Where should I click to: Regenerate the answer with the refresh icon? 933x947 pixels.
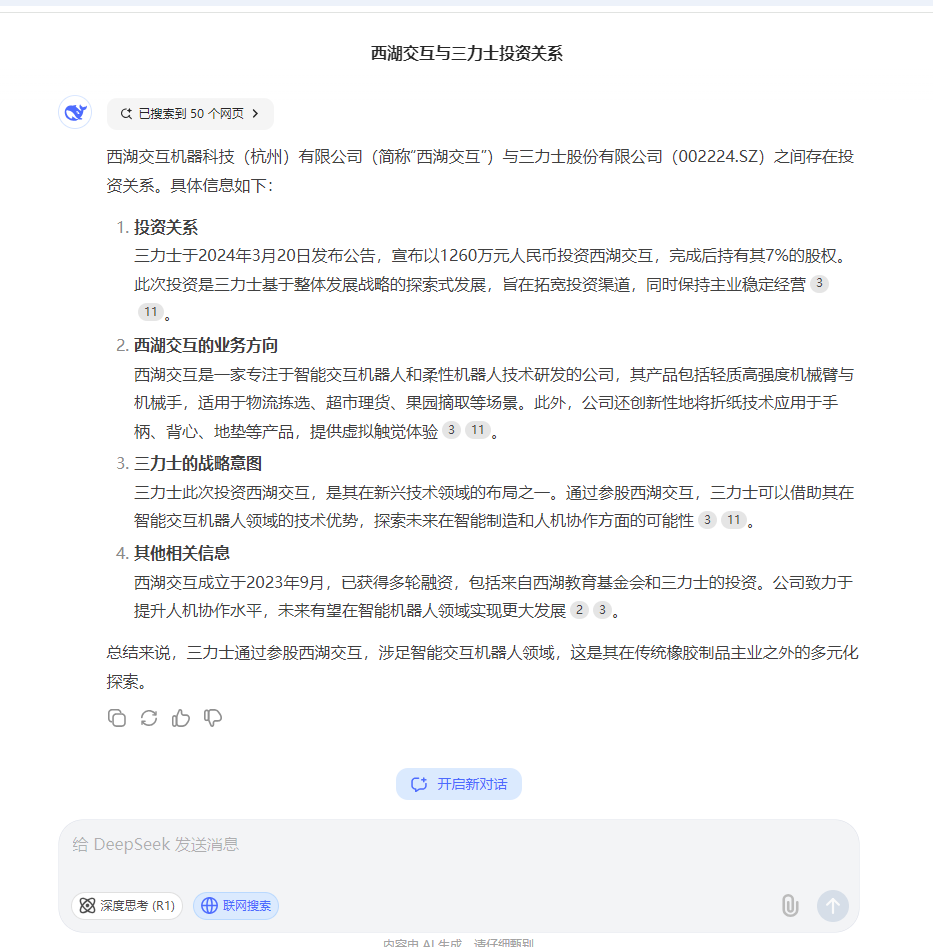point(149,718)
